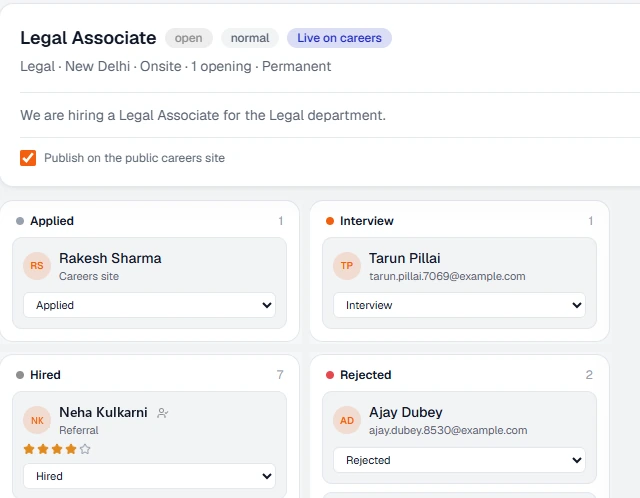
Task: Click the Hired column count 7
Action: [280, 375]
